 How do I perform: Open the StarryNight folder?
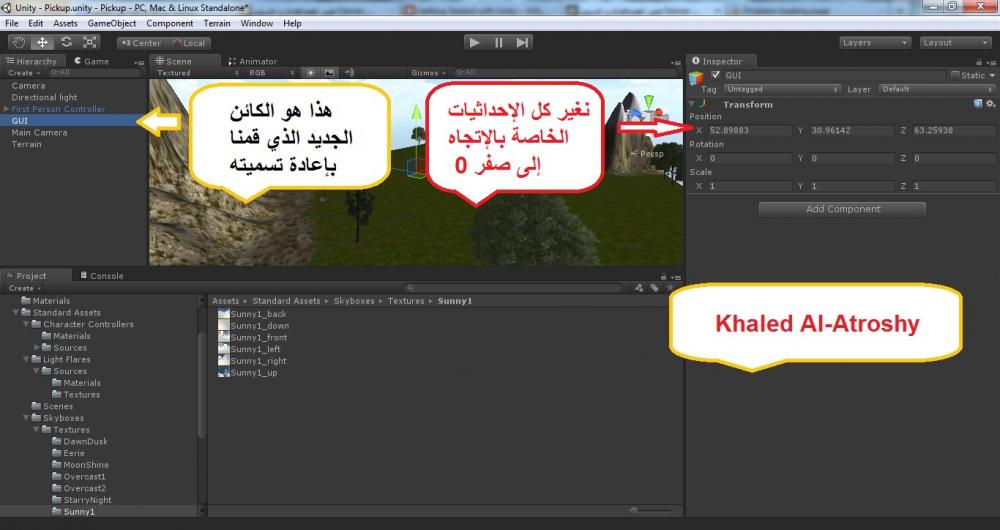(x=82, y=500)
